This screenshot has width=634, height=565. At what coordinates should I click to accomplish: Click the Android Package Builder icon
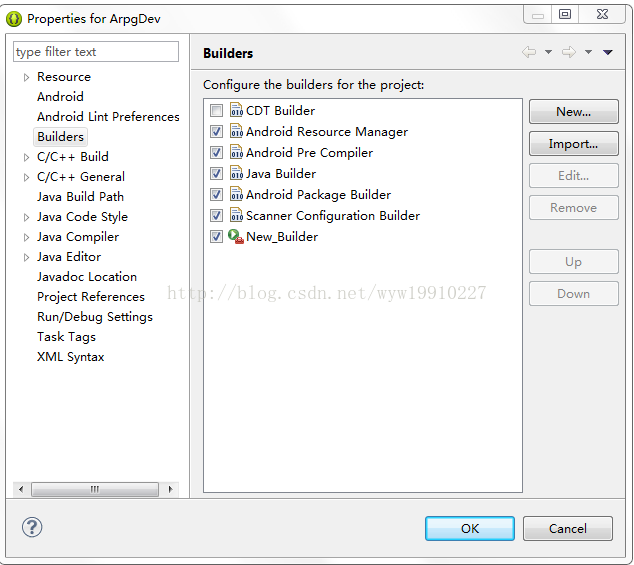[x=237, y=194]
